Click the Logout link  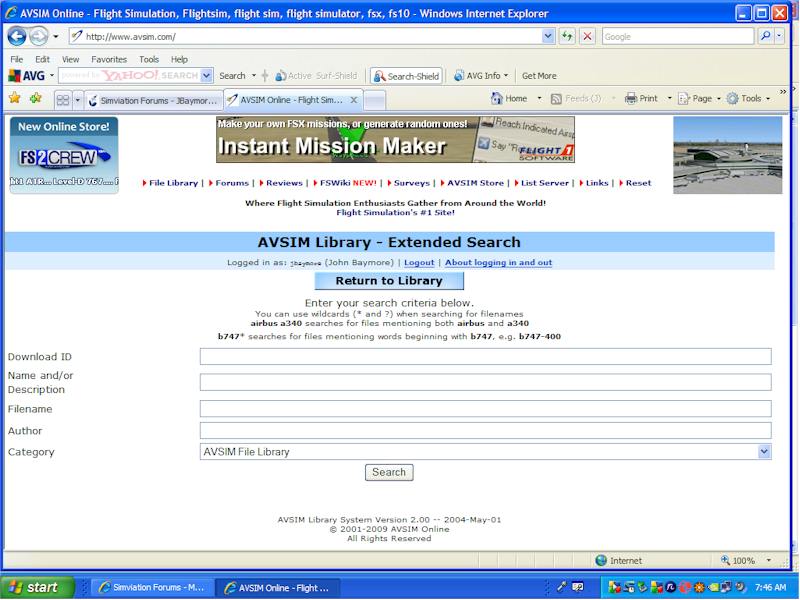coord(419,263)
